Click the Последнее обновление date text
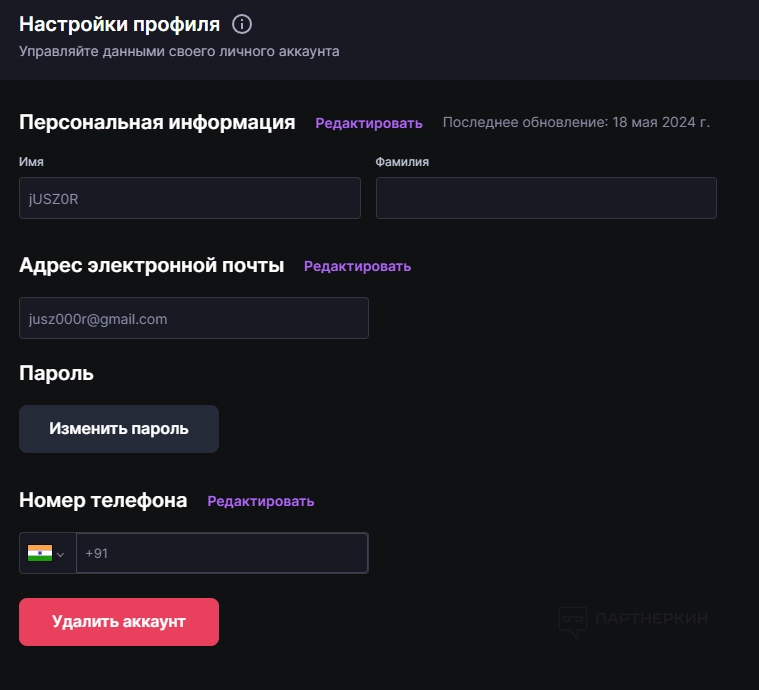Image resolution: width=759 pixels, height=690 pixels. click(576, 123)
